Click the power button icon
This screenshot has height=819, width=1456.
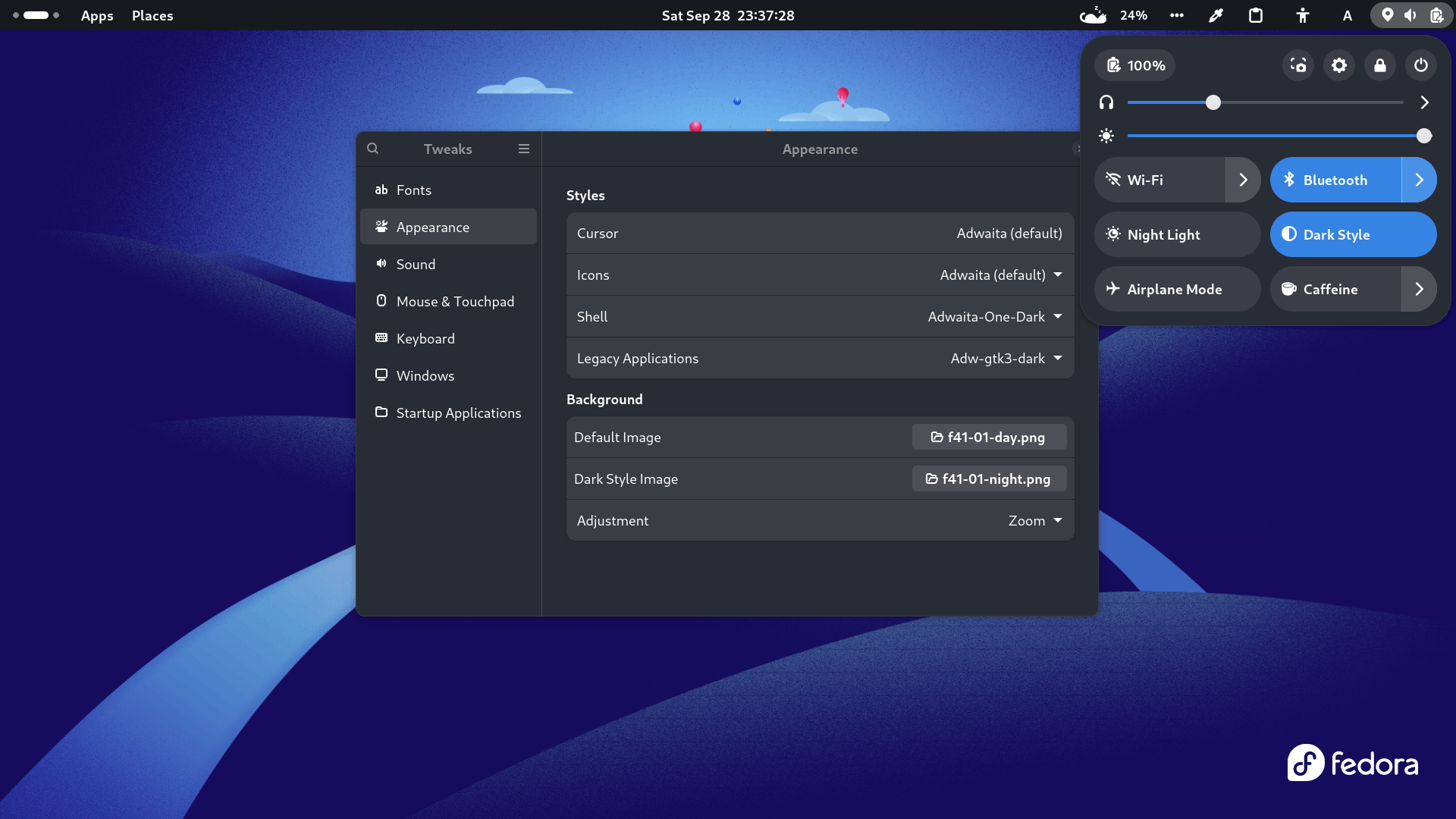coord(1421,65)
